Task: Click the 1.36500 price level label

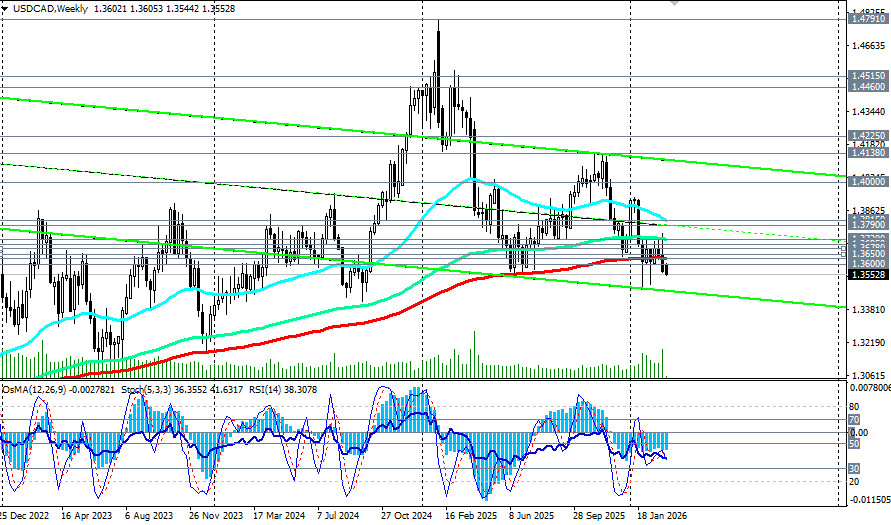Action: pyautogui.click(x=868, y=254)
